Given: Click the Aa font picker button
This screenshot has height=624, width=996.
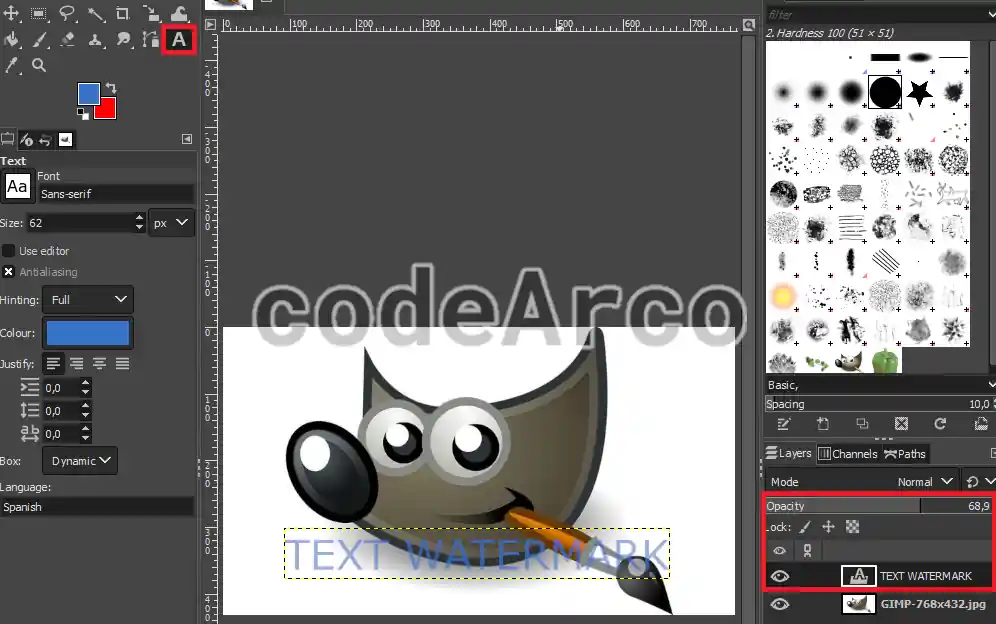Looking at the screenshot, I should pyautogui.click(x=17, y=187).
